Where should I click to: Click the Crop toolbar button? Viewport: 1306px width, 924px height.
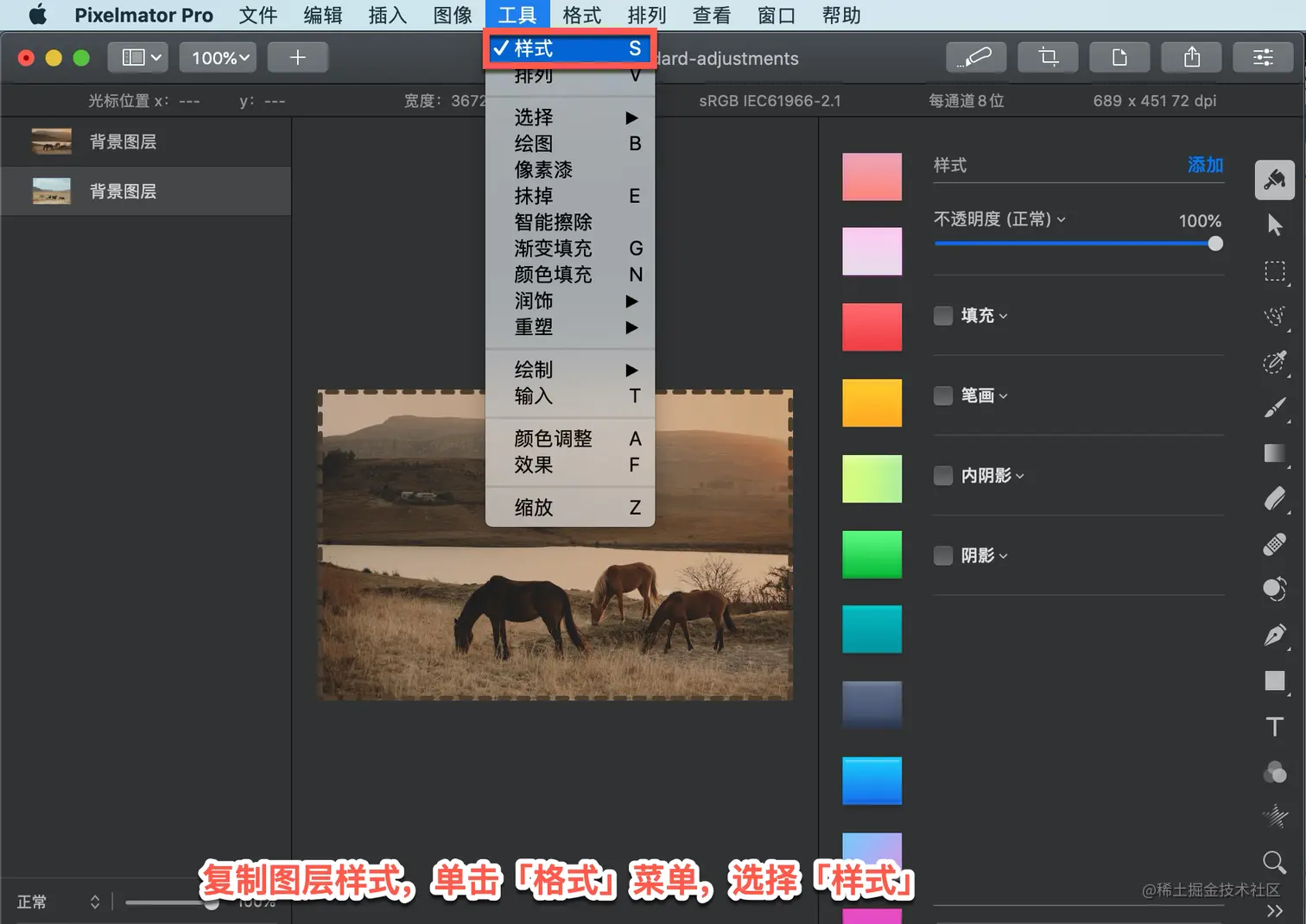(1049, 57)
